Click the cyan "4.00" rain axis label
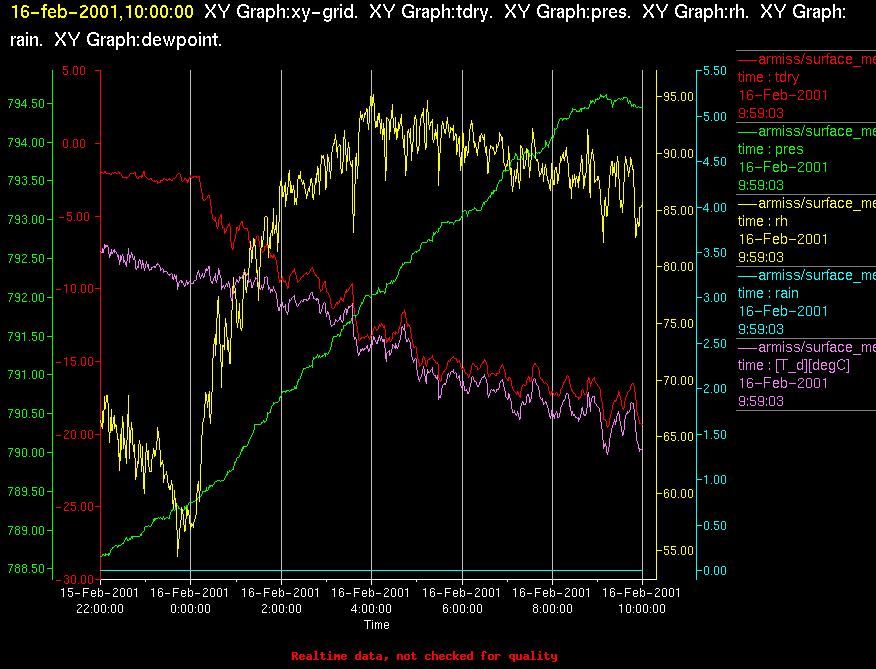The image size is (876, 669). (715, 208)
